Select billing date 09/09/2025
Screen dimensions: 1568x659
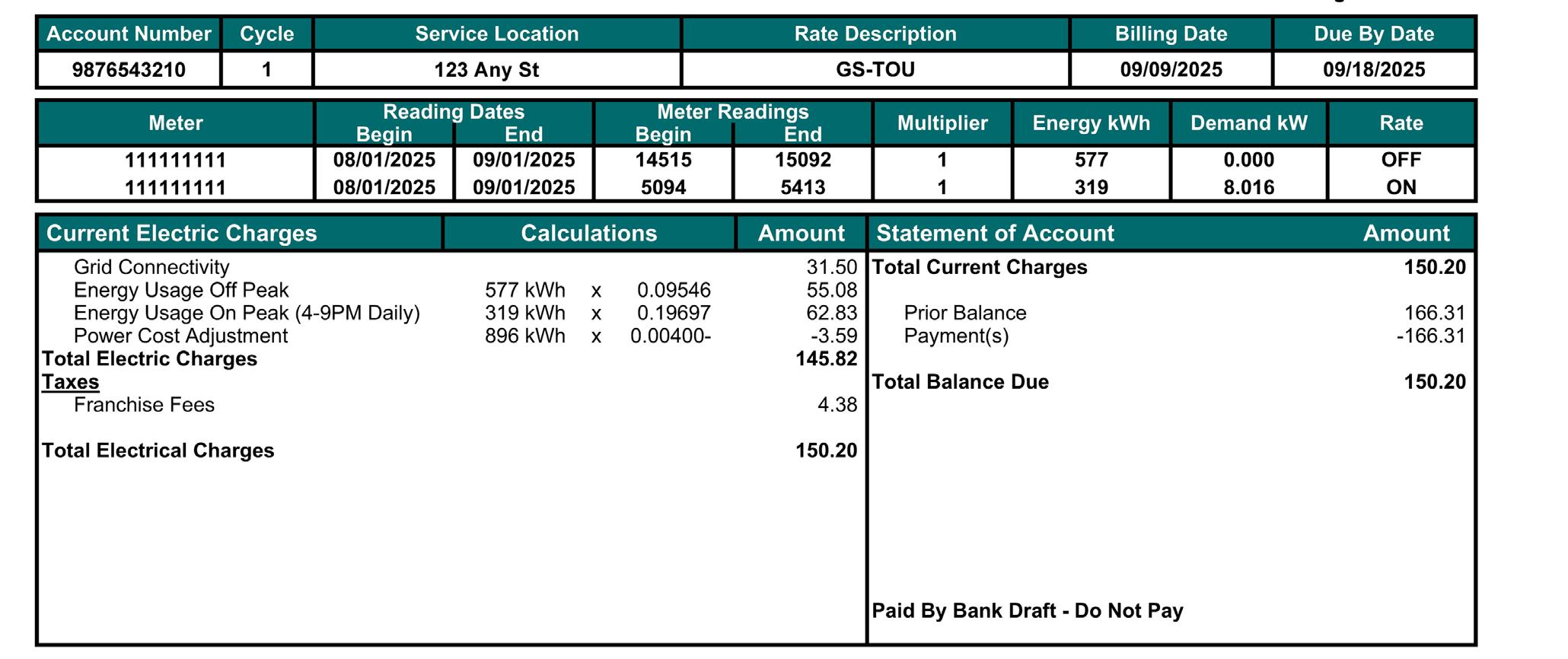pyautogui.click(x=1171, y=70)
